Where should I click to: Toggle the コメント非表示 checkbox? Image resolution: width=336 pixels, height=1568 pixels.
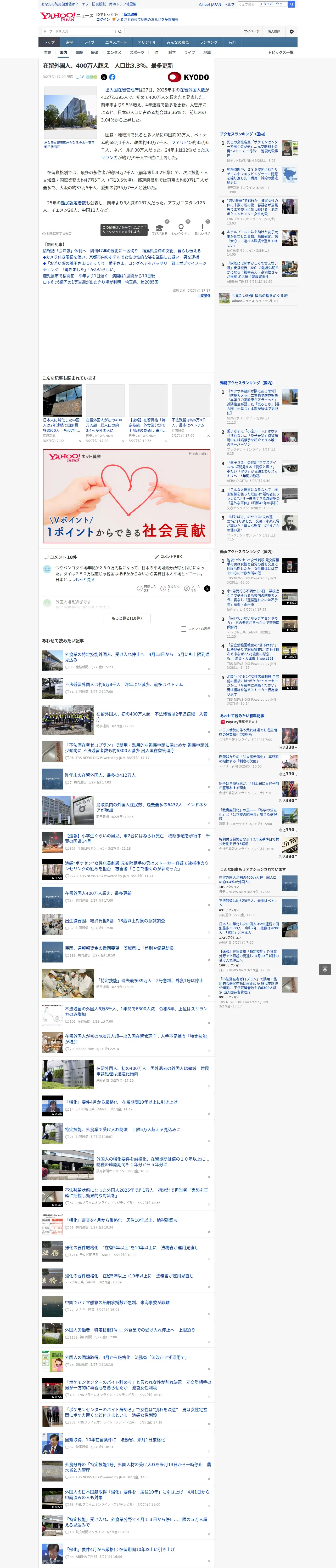(183, 629)
